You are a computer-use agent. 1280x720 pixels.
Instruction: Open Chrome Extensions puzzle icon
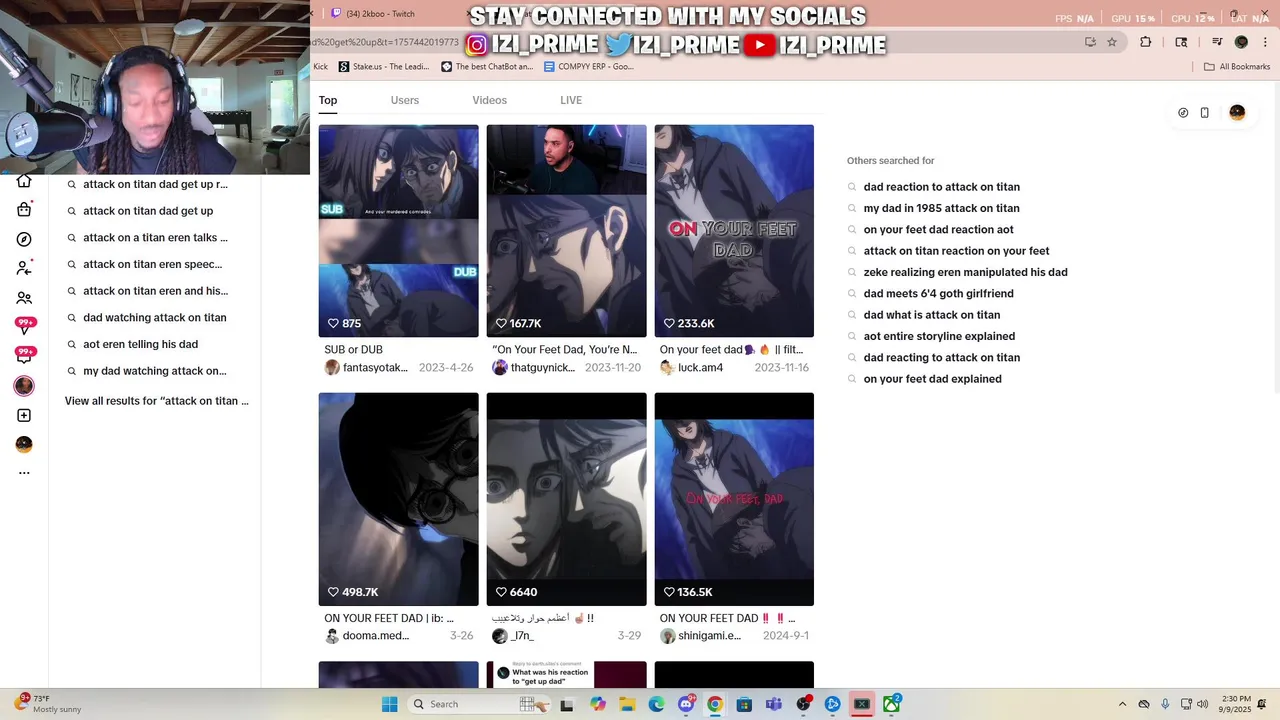1146,42
